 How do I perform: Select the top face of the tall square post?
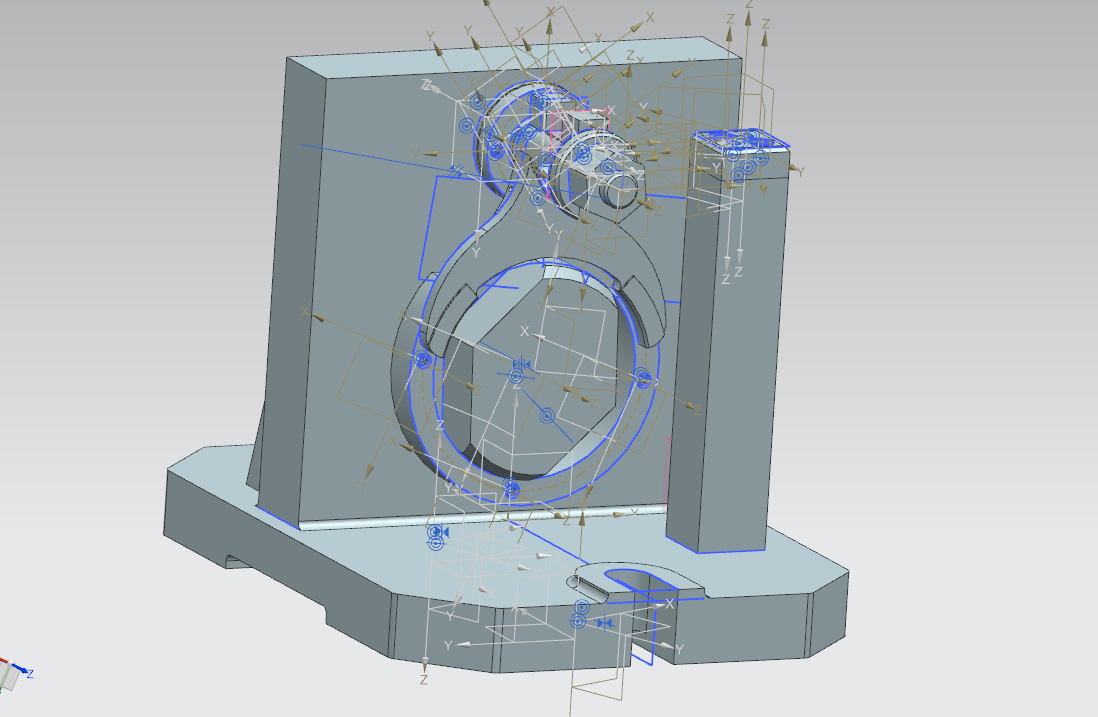[742, 140]
